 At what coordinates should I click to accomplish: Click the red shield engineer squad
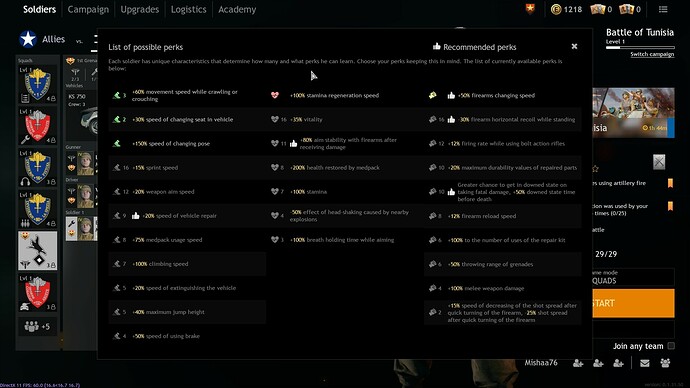pyautogui.click(x=37, y=126)
